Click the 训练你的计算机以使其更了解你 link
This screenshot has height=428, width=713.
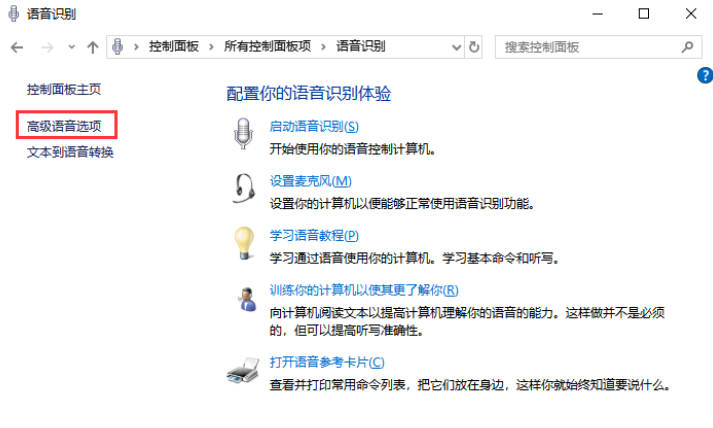click(363, 290)
